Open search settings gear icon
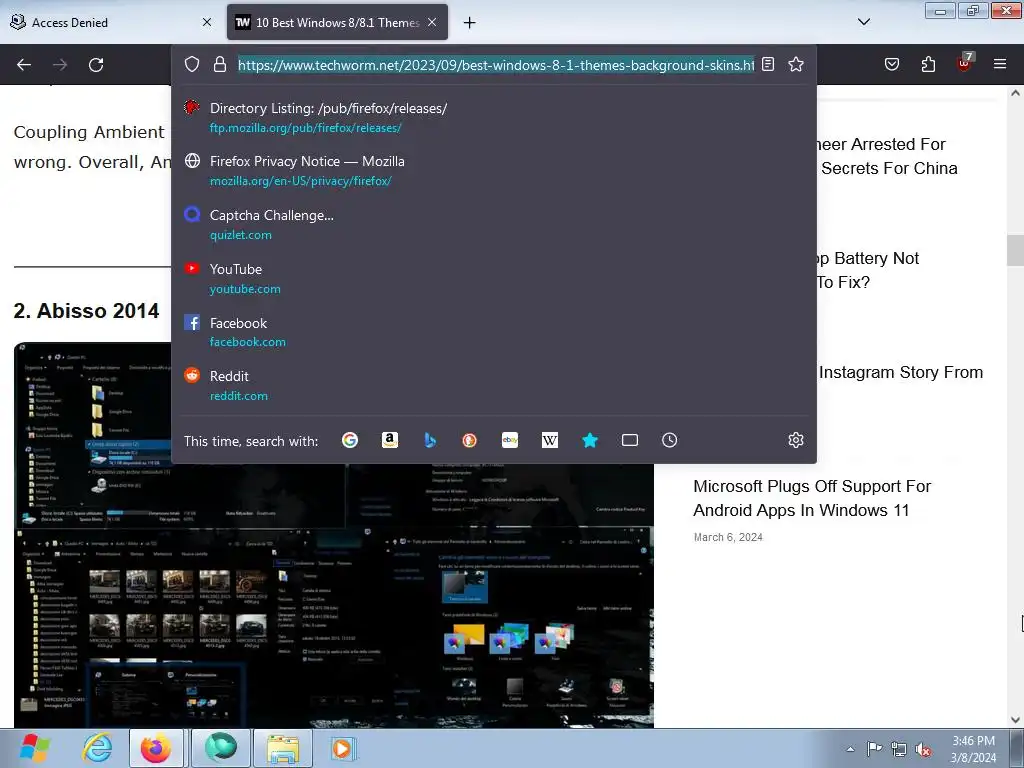Image resolution: width=1024 pixels, height=768 pixels. coord(795,440)
